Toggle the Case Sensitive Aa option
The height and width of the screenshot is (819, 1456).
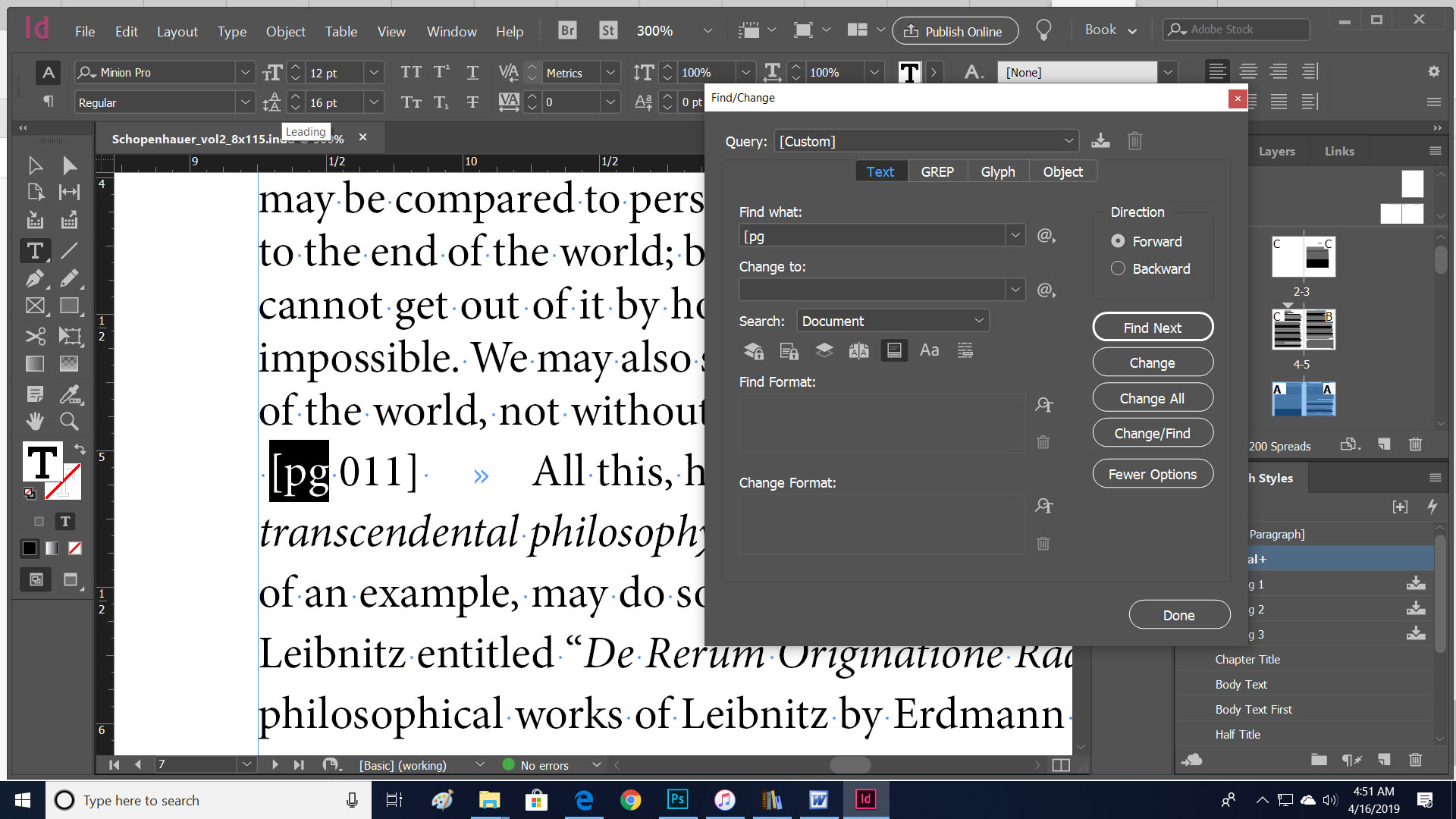coord(929,350)
